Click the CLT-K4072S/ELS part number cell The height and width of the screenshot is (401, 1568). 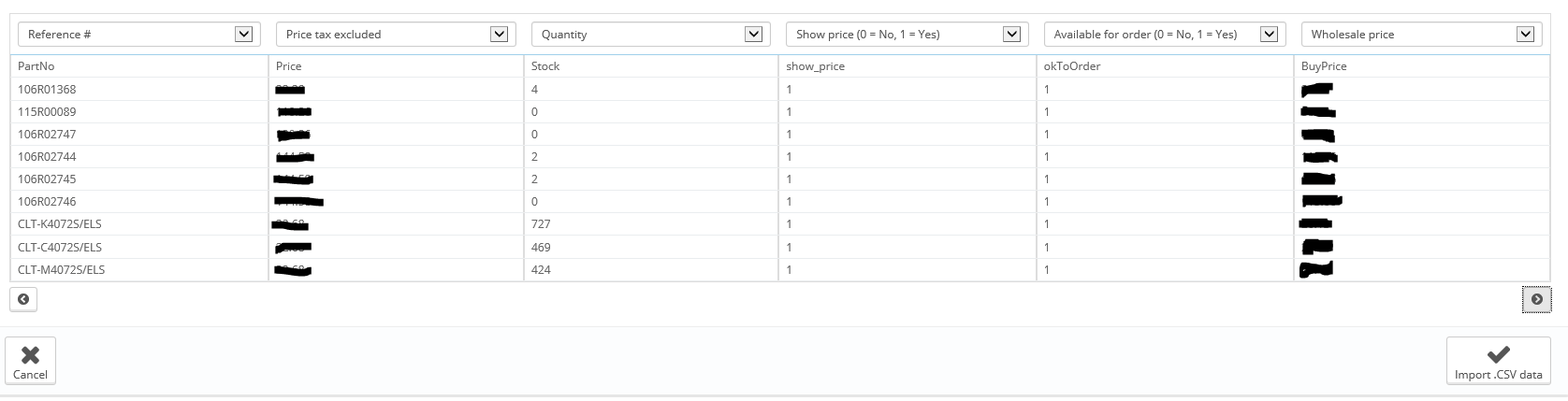pyautogui.click(x=60, y=224)
